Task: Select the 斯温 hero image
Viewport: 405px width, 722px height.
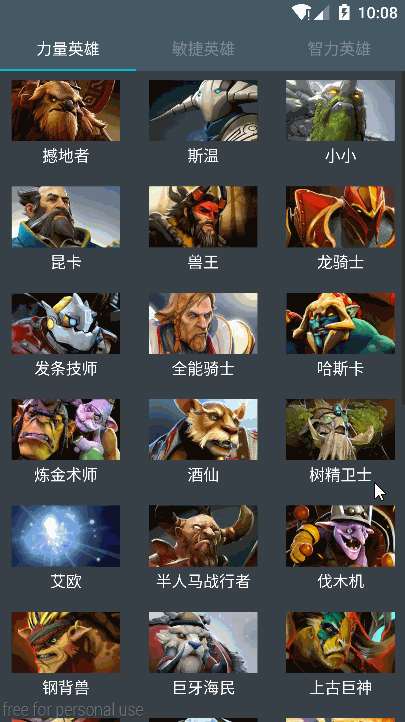Action: pyautogui.click(x=203, y=111)
